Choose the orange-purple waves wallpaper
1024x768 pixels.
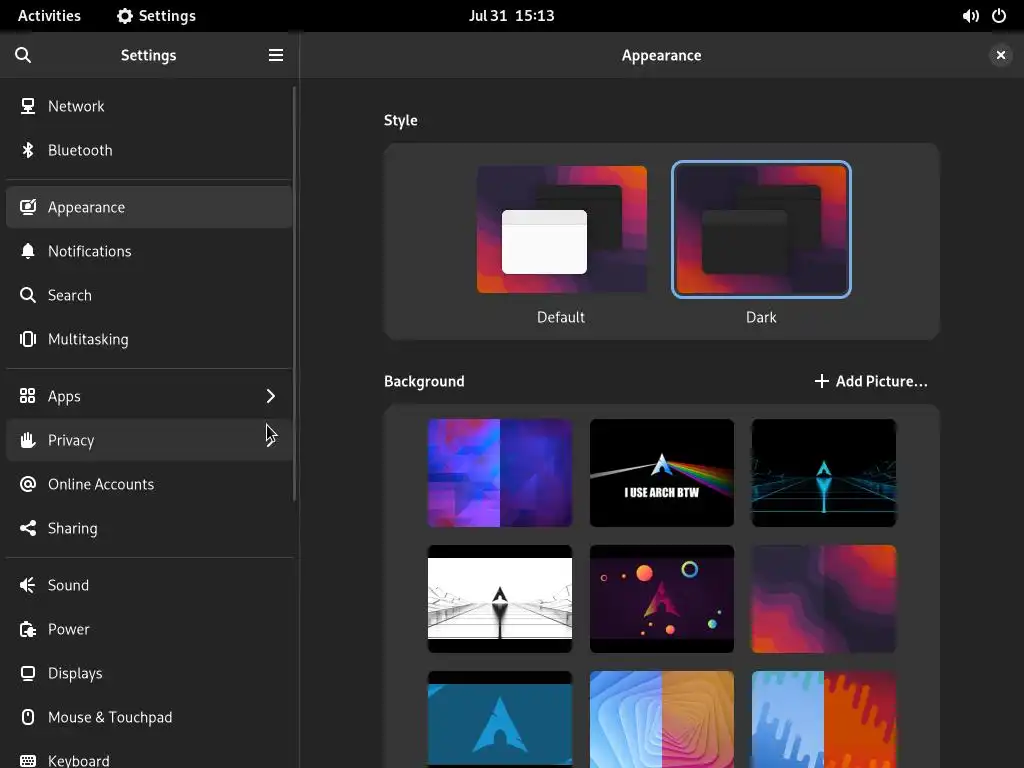pos(824,599)
